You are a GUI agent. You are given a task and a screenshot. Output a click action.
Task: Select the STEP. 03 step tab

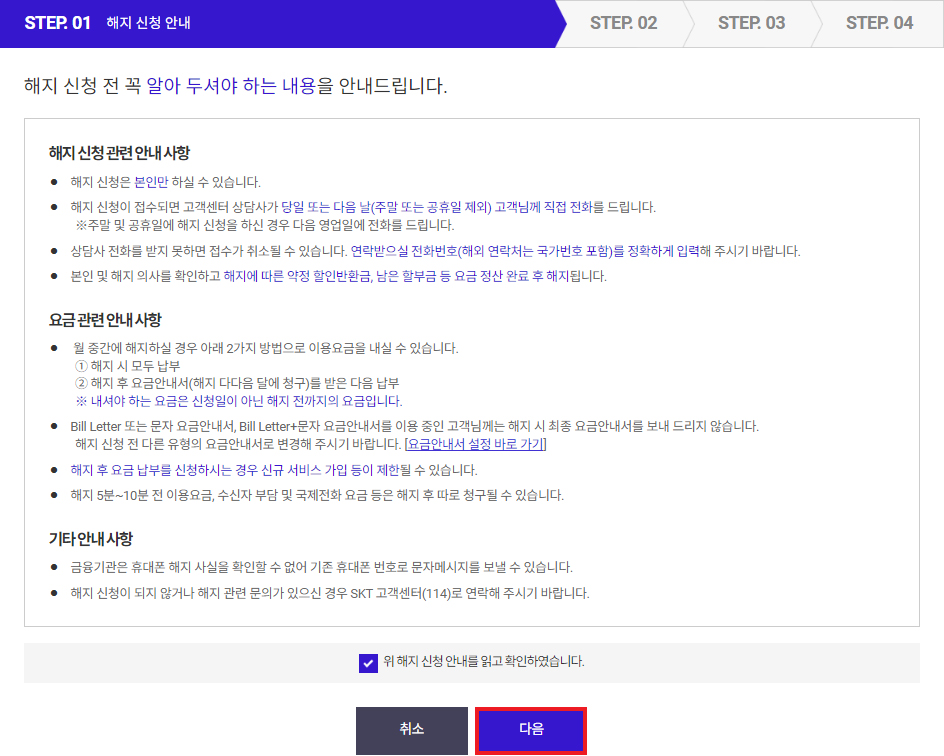[751, 23]
